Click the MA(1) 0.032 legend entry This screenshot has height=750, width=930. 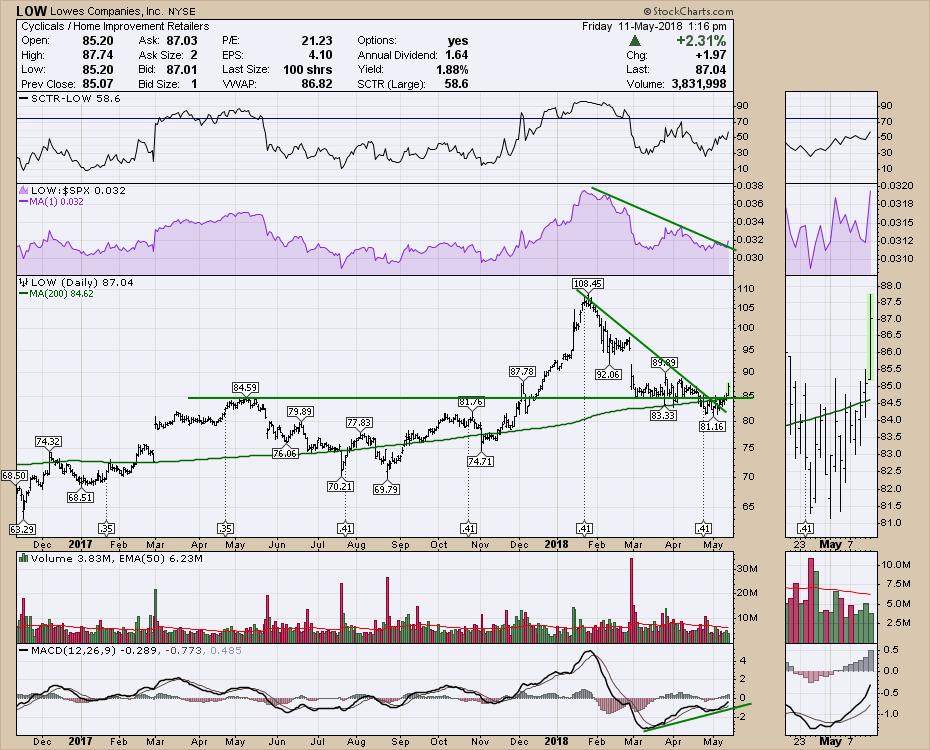coord(52,202)
